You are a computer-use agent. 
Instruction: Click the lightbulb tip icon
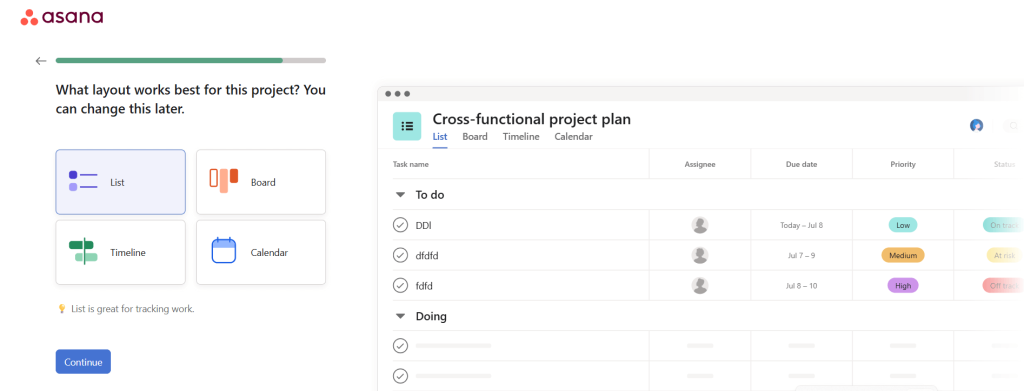[62, 309]
